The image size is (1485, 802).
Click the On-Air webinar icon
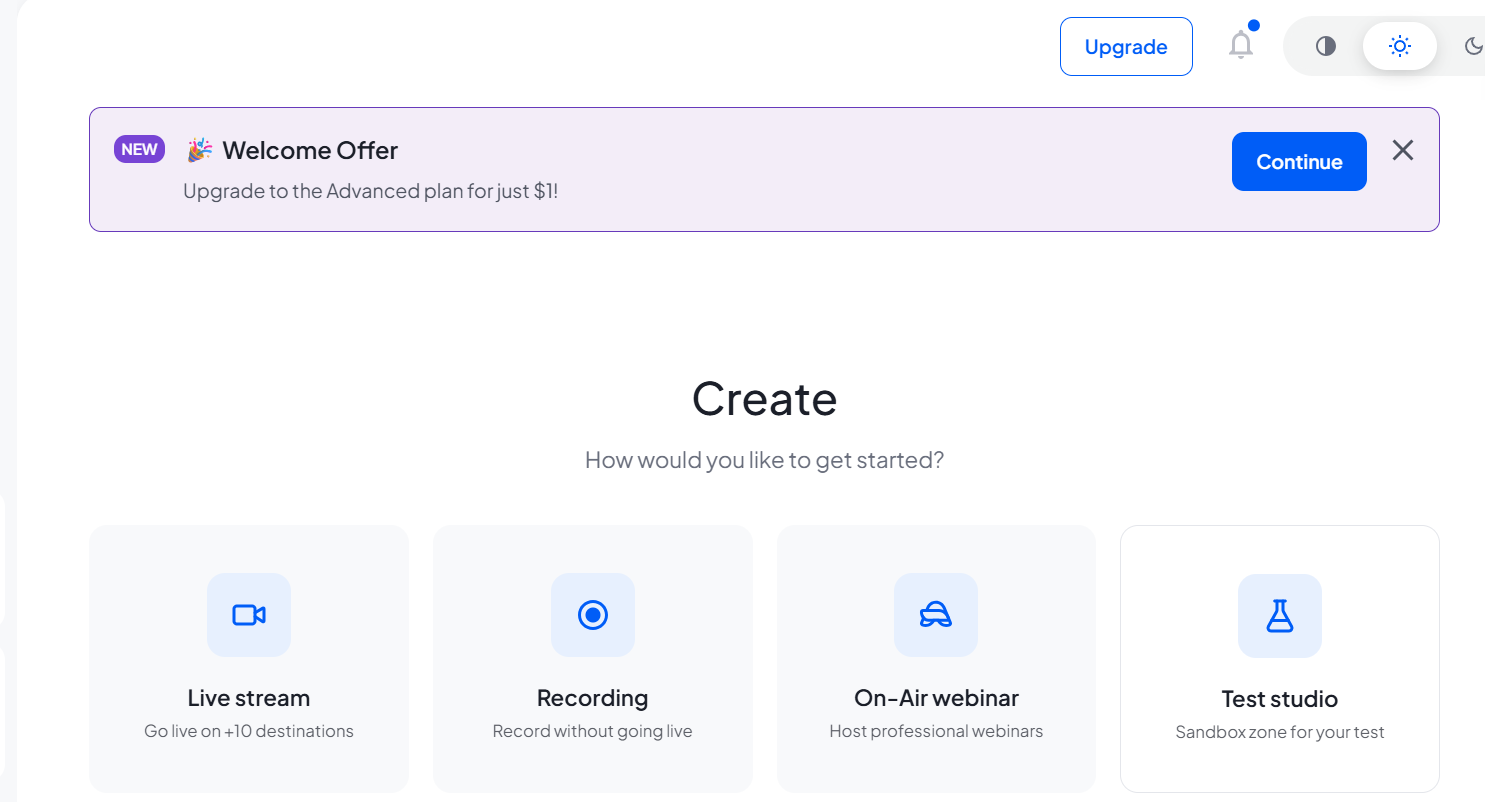tap(936, 615)
